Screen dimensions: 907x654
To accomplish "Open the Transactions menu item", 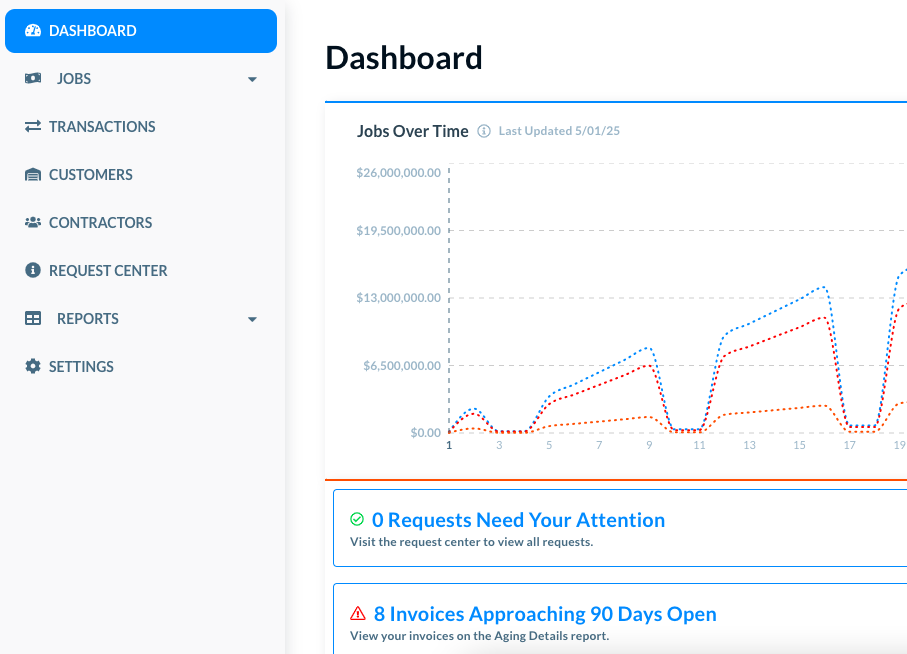I will click(x=102, y=127).
